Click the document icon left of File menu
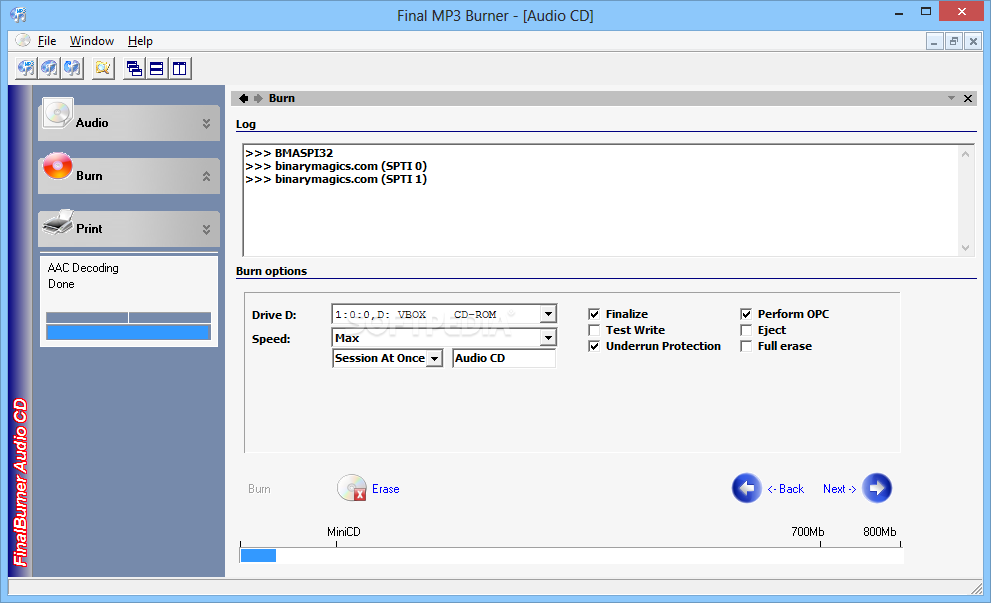Image resolution: width=991 pixels, height=603 pixels. coord(23,40)
